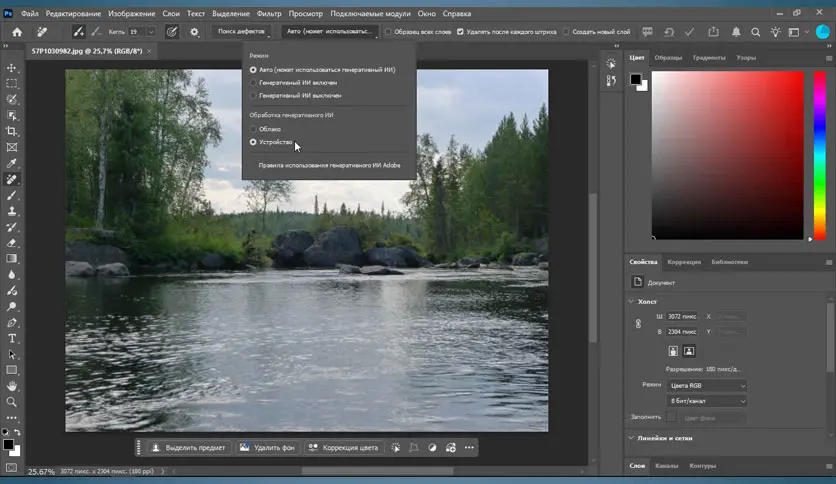Click the undo arrow in options bar
Screen dimensions: 836x484
pos(669,32)
